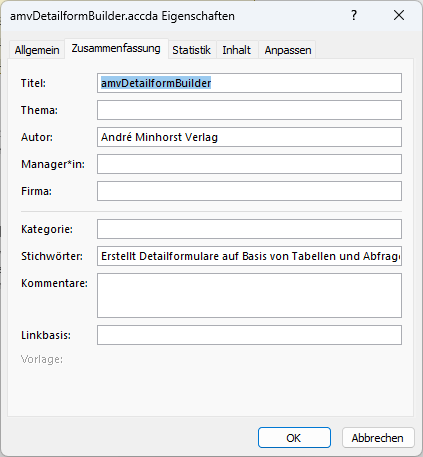The image size is (423, 457).
Task: Click the help question mark icon
Action: click(x=354, y=15)
